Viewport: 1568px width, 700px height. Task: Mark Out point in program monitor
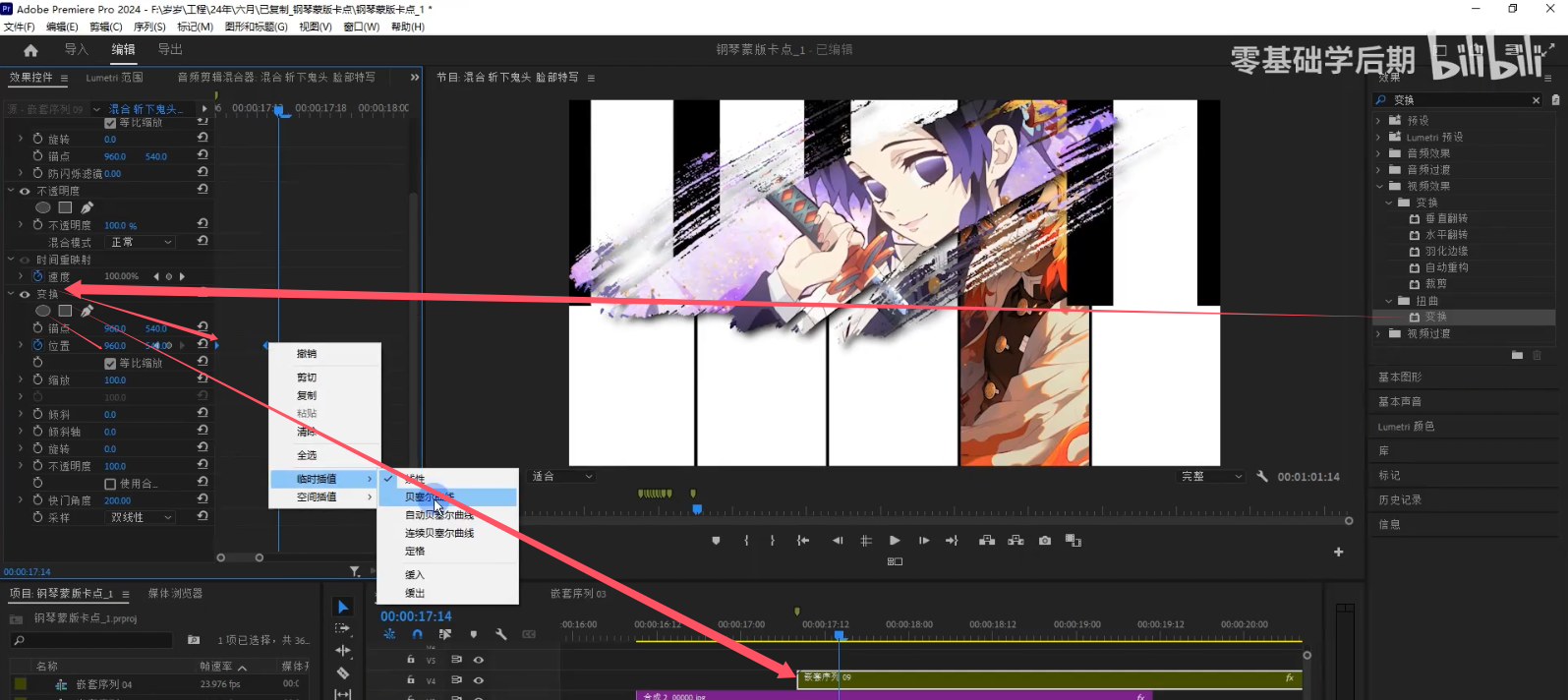[773, 541]
